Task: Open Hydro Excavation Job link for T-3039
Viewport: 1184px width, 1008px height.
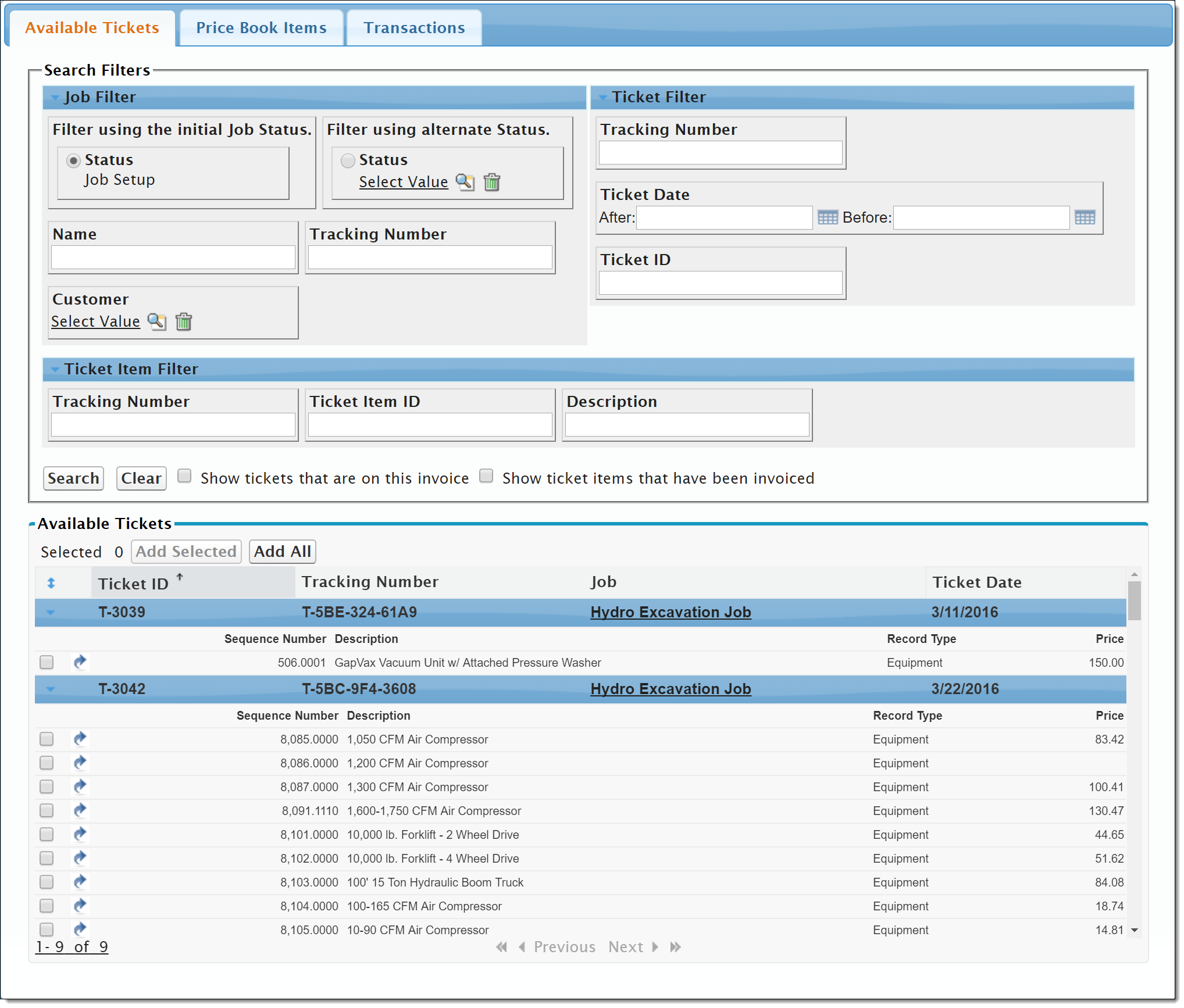Action: pos(671,612)
